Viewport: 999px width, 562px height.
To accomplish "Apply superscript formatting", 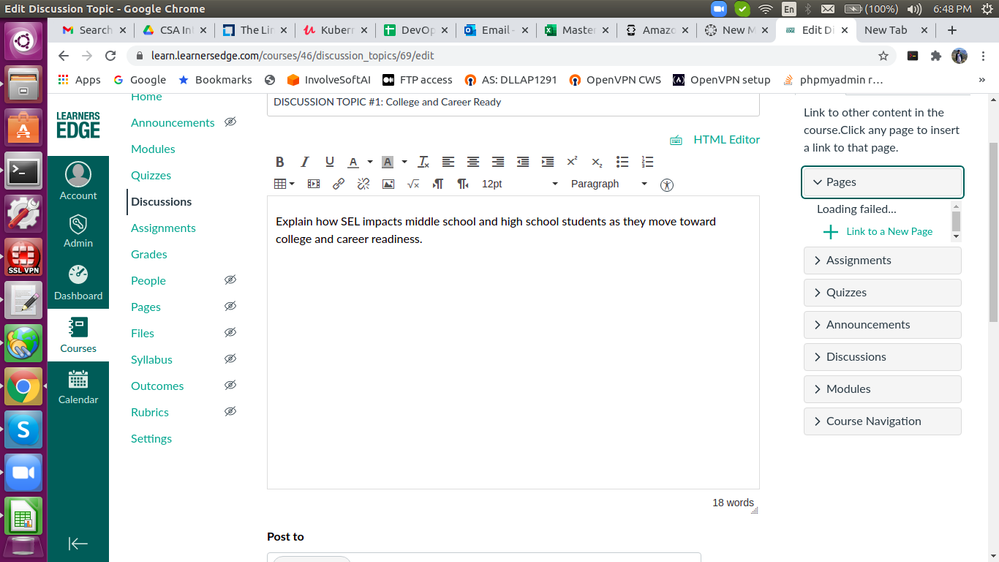I will coord(572,162).
